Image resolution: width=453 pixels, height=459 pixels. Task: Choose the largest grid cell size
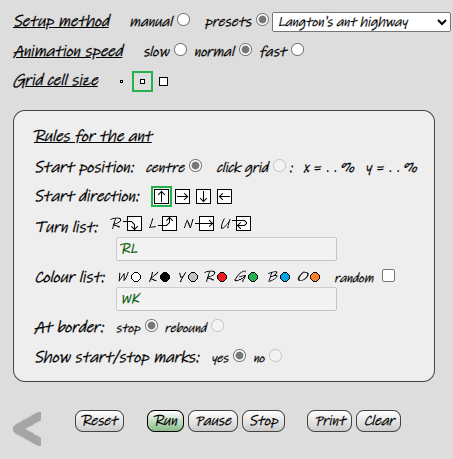[163, 81]
